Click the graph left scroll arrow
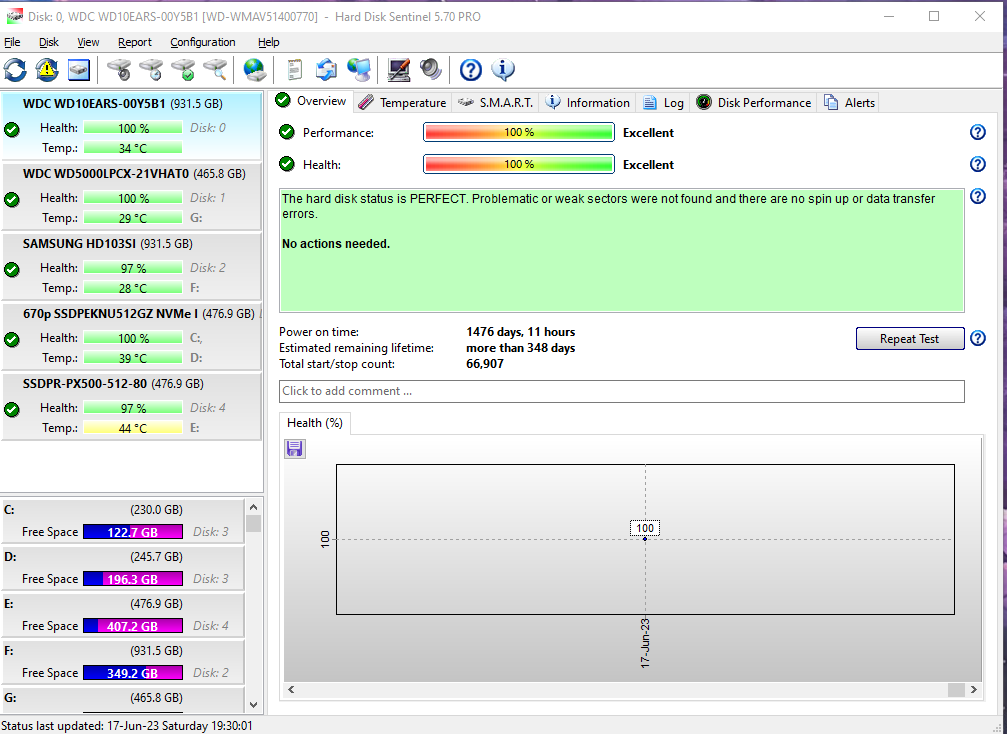The image size is (1007, 734). [x=291, y=689]
